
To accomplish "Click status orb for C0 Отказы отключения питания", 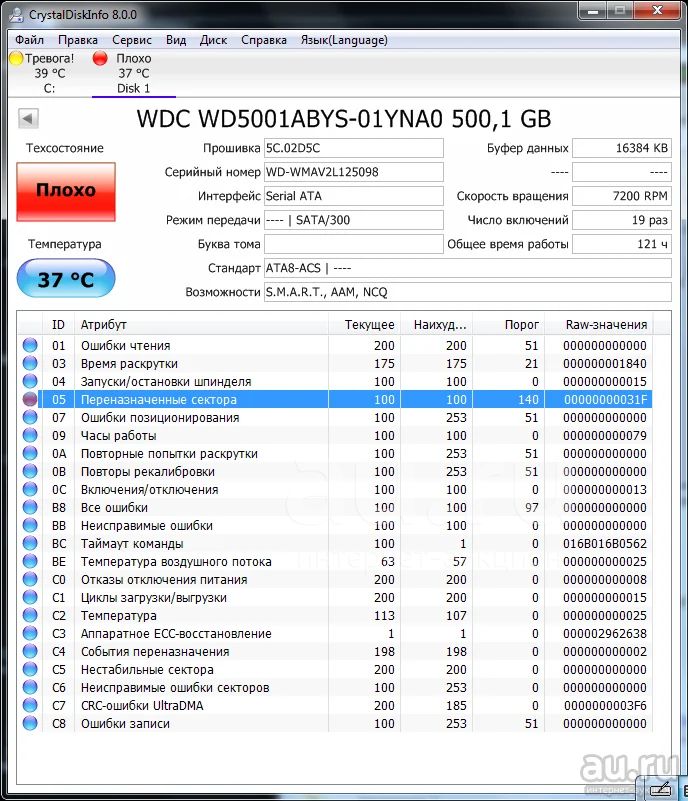I will tap(30, 579).
